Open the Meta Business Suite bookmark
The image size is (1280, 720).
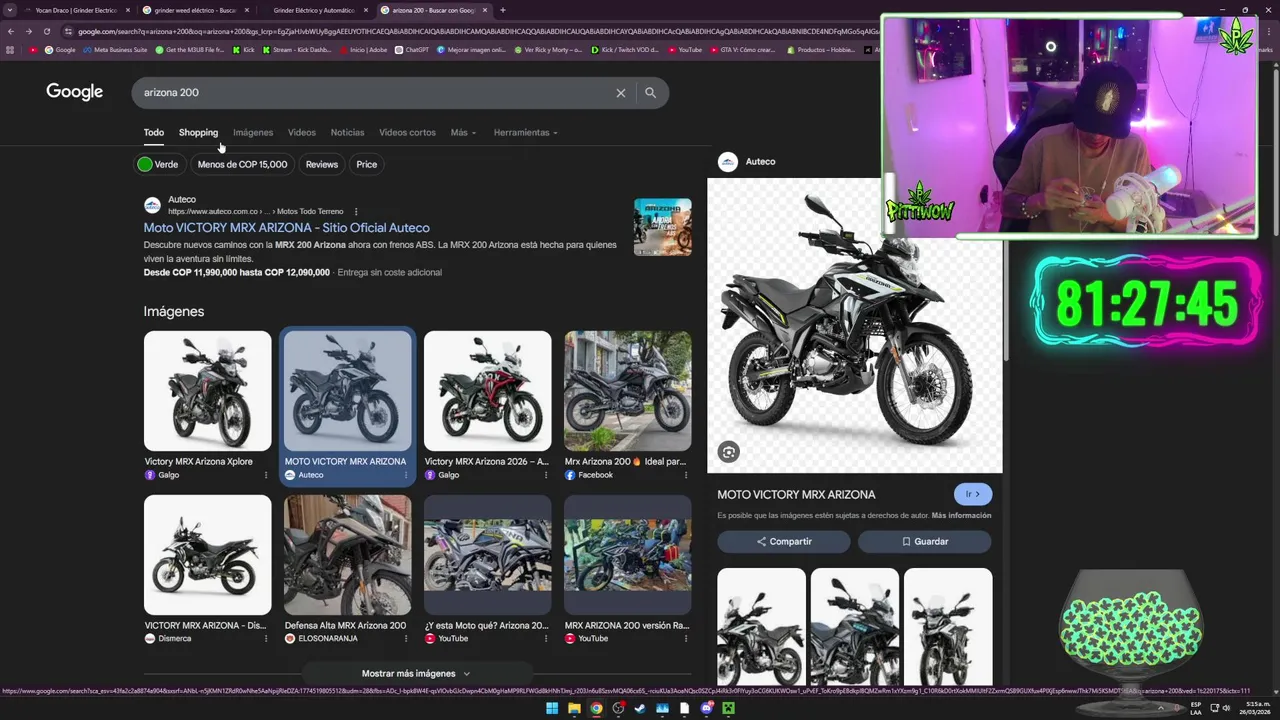pyautogui.click(x=115, y=50)
